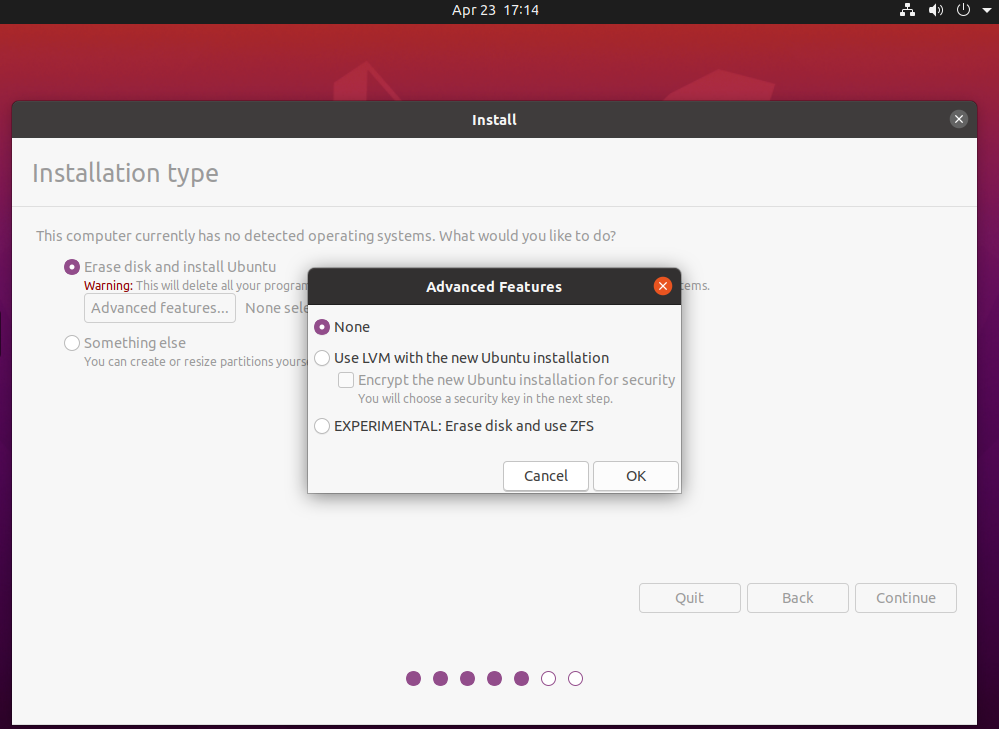Select the Something else radio option
The height and width of the screenshot is (729, 999).
pos(72,343)
